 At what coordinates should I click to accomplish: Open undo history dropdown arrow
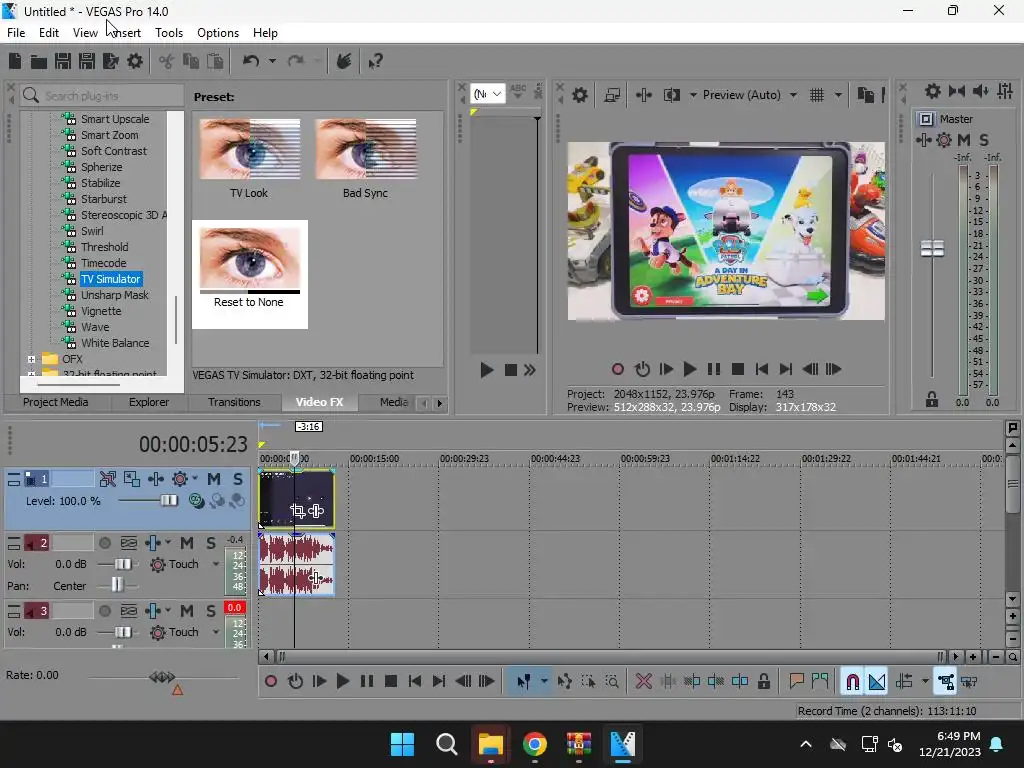click(272, 61)
